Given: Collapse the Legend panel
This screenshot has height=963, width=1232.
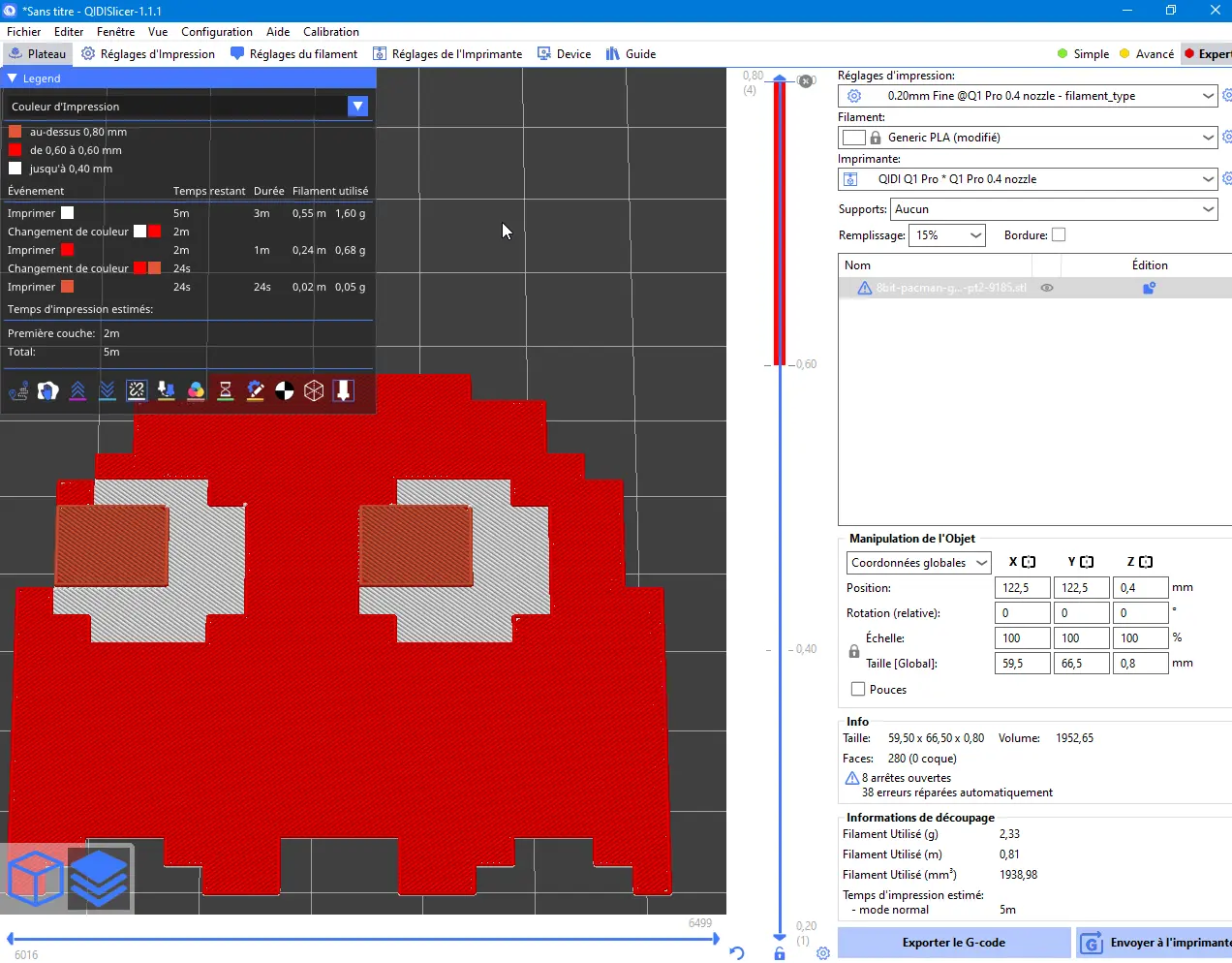Looking at the screenshot, I should [x=13, y=78].
